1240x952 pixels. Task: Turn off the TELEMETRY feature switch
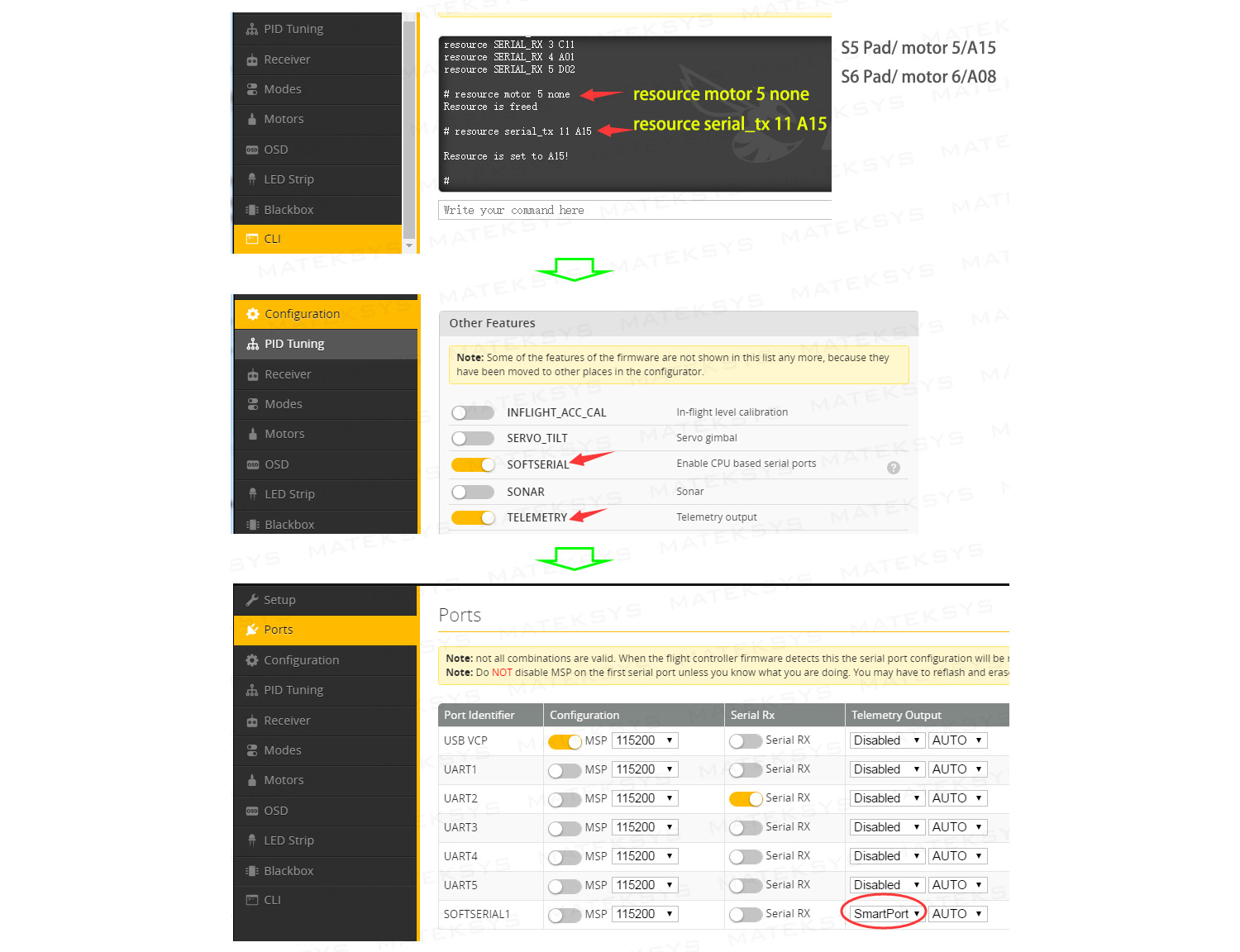pos(473,517)
